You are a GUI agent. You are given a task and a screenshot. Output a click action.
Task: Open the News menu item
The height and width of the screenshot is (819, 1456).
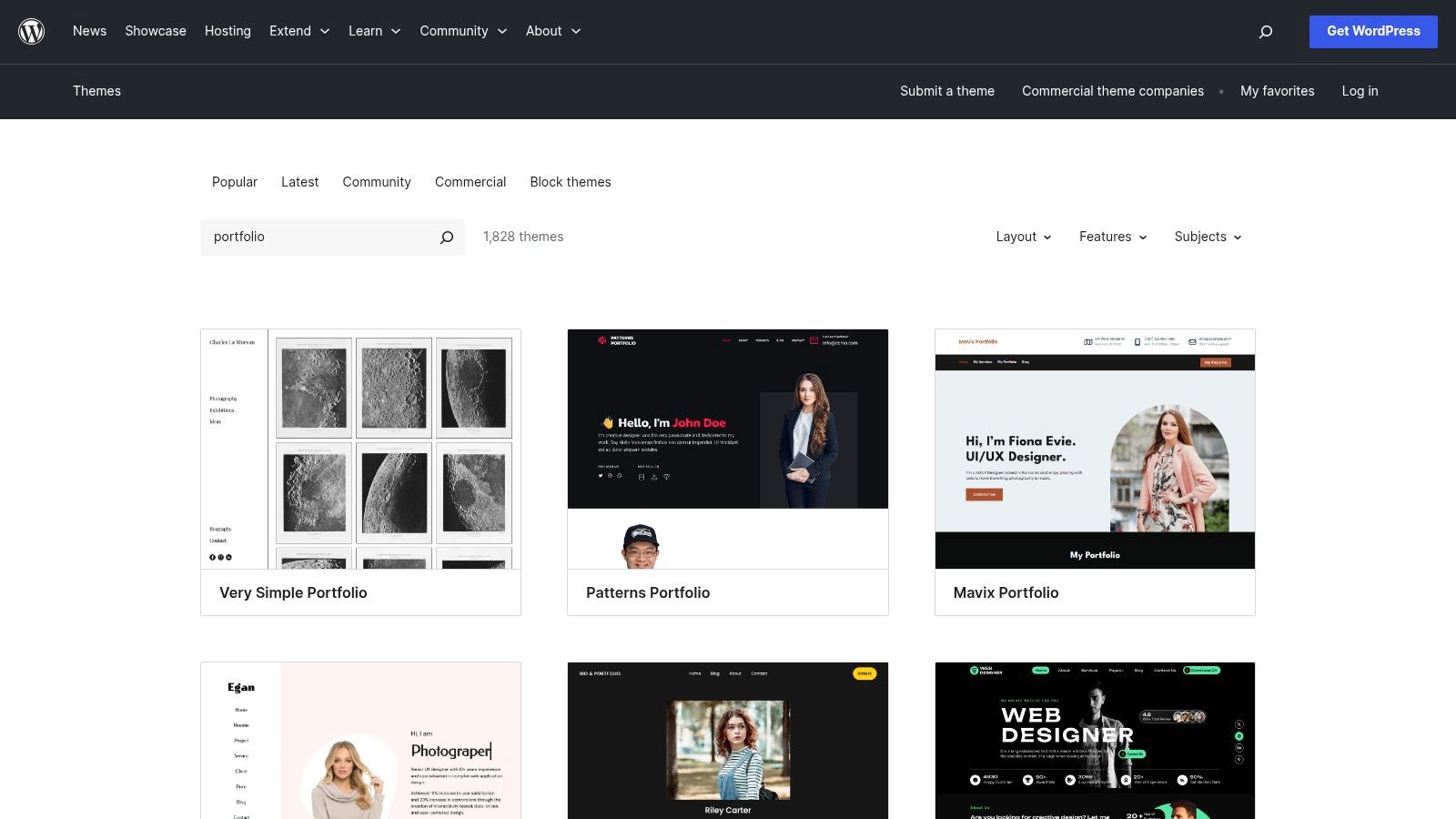click(89, 31)
